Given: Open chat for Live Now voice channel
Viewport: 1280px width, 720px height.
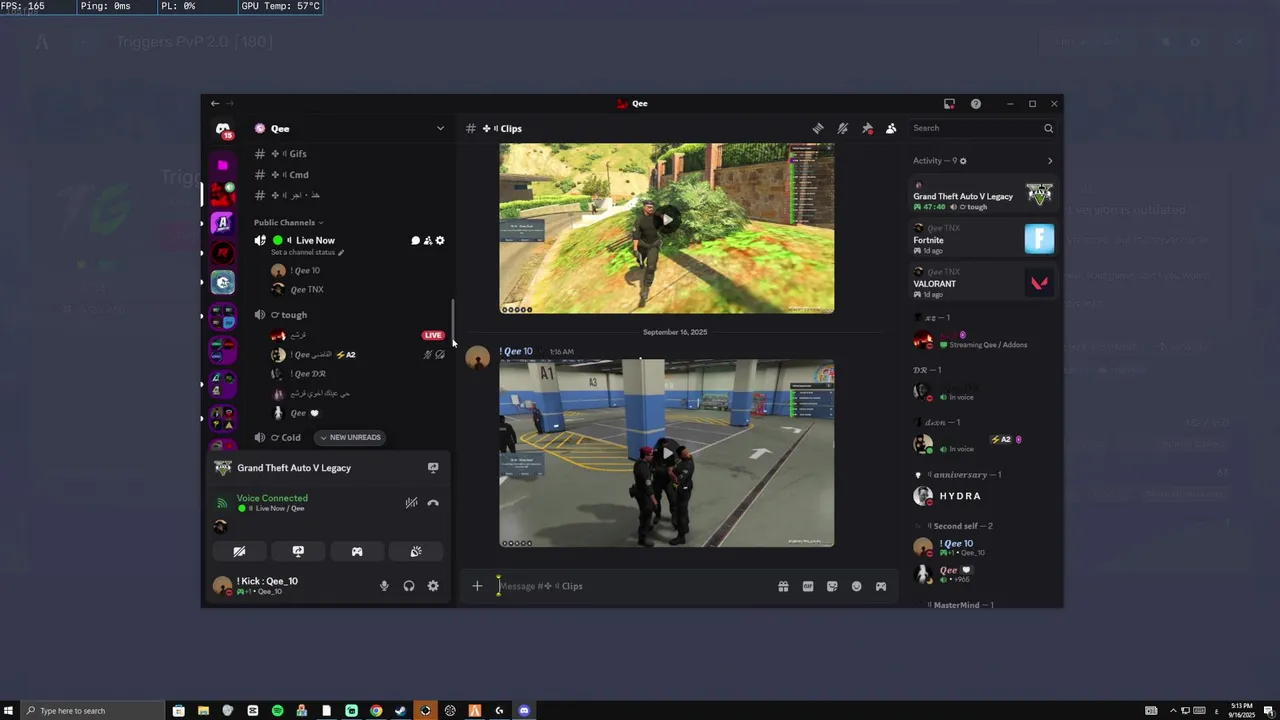Looking at the screenshot, I should (416, 240).
